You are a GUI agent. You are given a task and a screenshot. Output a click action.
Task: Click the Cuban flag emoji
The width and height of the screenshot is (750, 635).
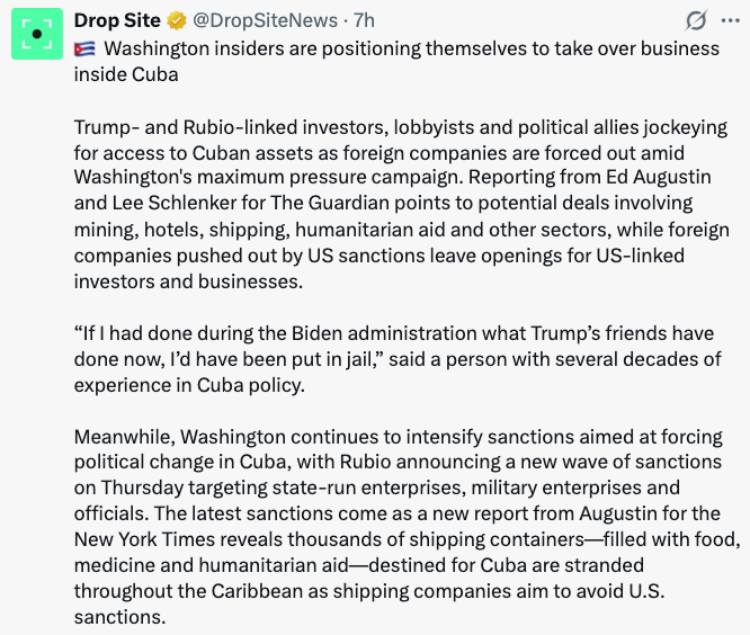(85, 49)
